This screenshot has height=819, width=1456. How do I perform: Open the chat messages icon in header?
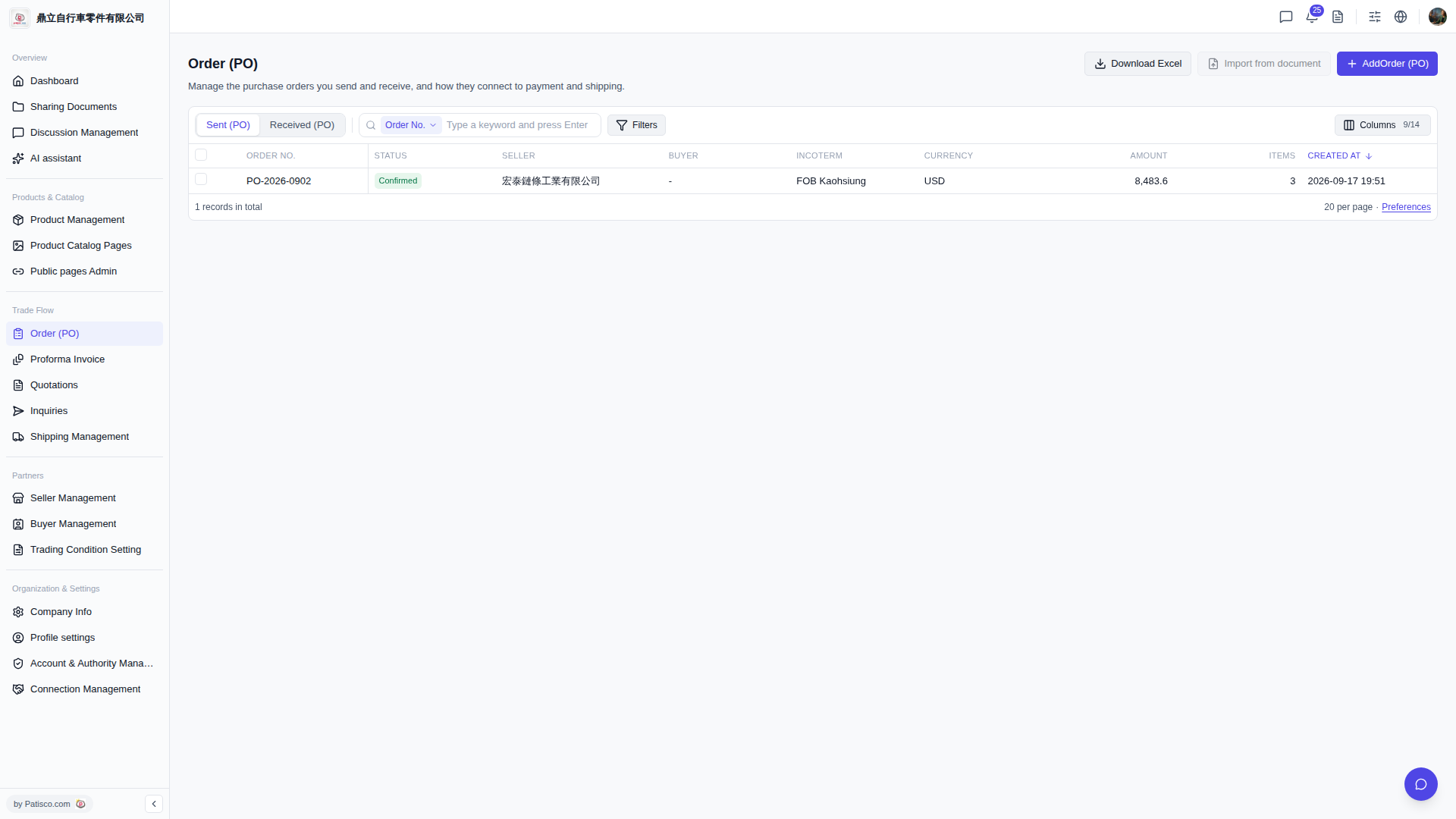[1286, 17]
